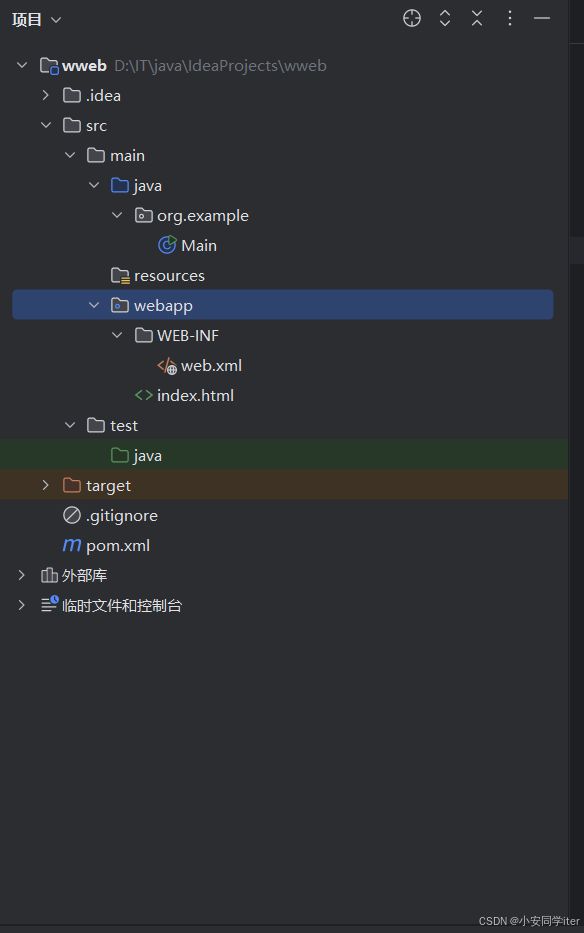Click the web.xml file icon

coord(167,365)
